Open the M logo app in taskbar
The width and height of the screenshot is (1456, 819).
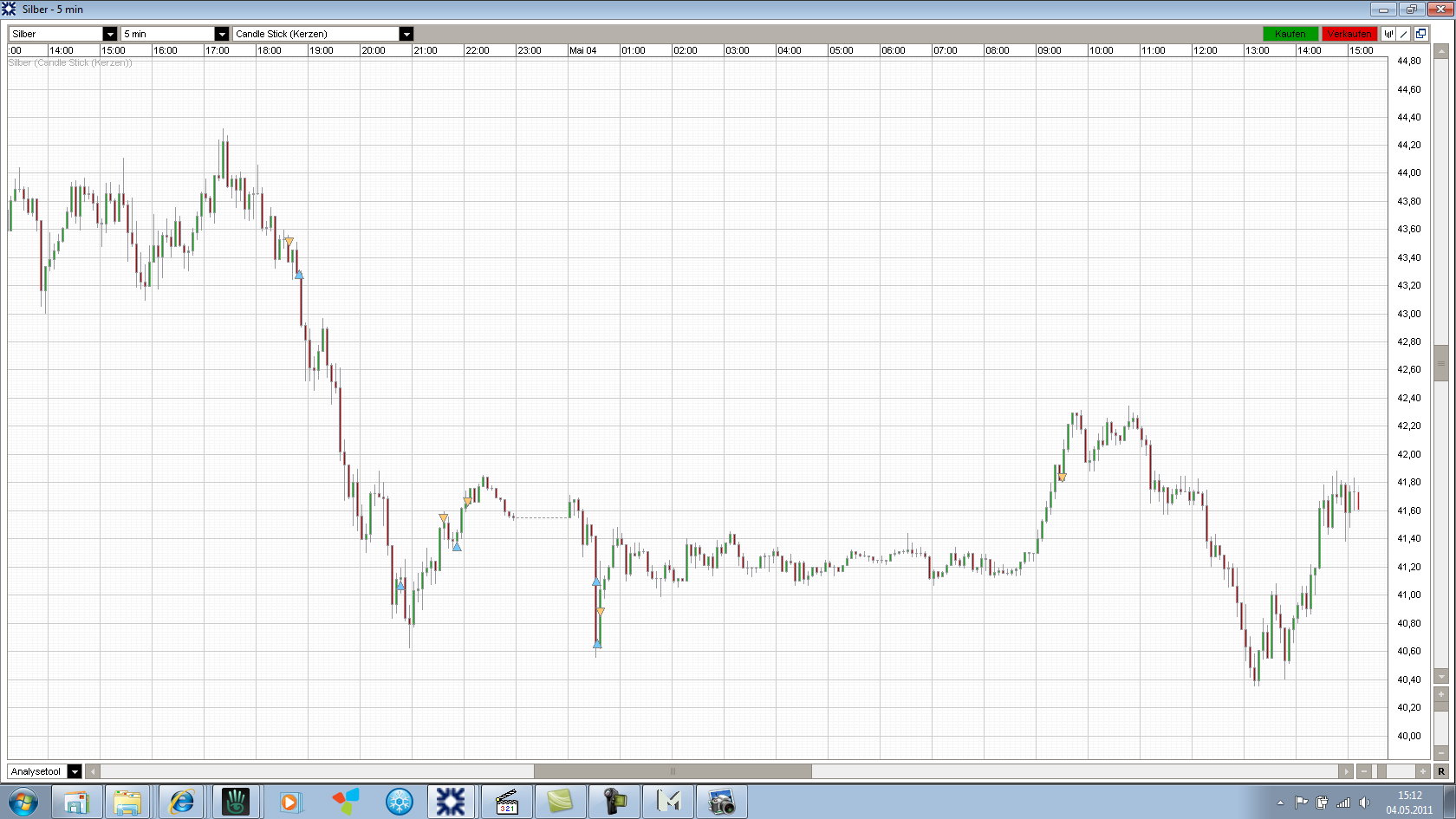point(667,802)
